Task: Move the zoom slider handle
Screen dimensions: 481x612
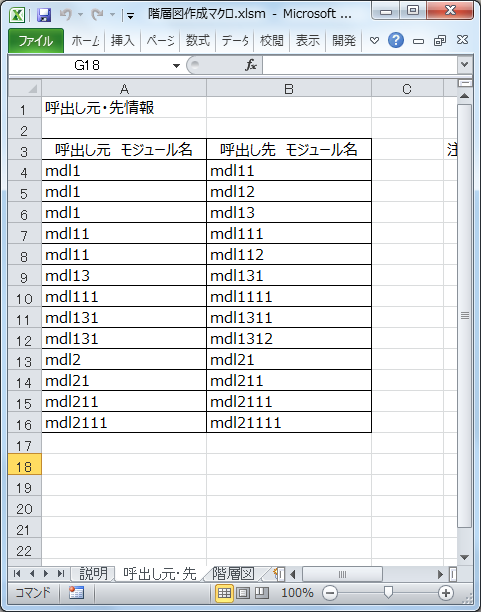Action: 388,592
